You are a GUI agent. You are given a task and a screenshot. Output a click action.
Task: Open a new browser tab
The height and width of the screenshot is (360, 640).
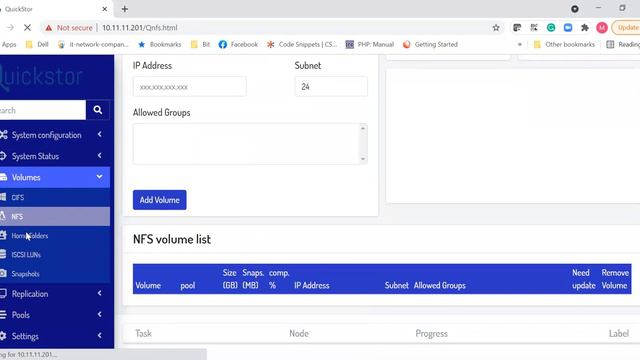(x=124, y=9)
